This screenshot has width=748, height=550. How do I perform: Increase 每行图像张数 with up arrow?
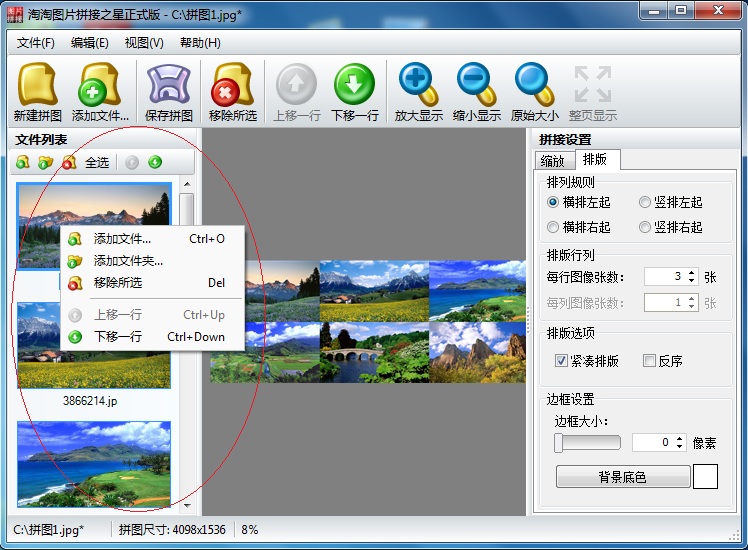[692, 272]
